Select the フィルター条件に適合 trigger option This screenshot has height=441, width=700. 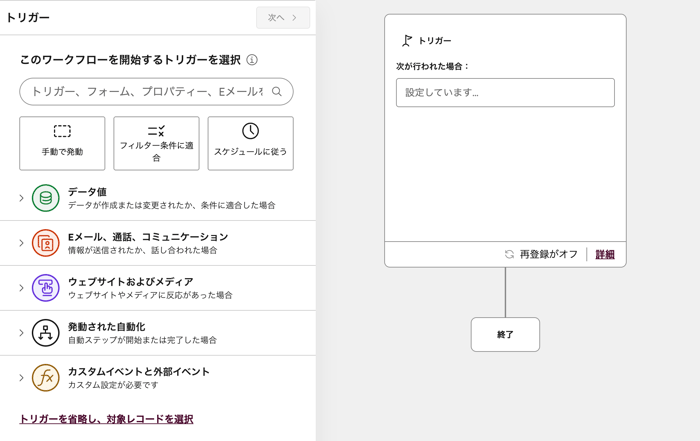click(x=156, y=143)
